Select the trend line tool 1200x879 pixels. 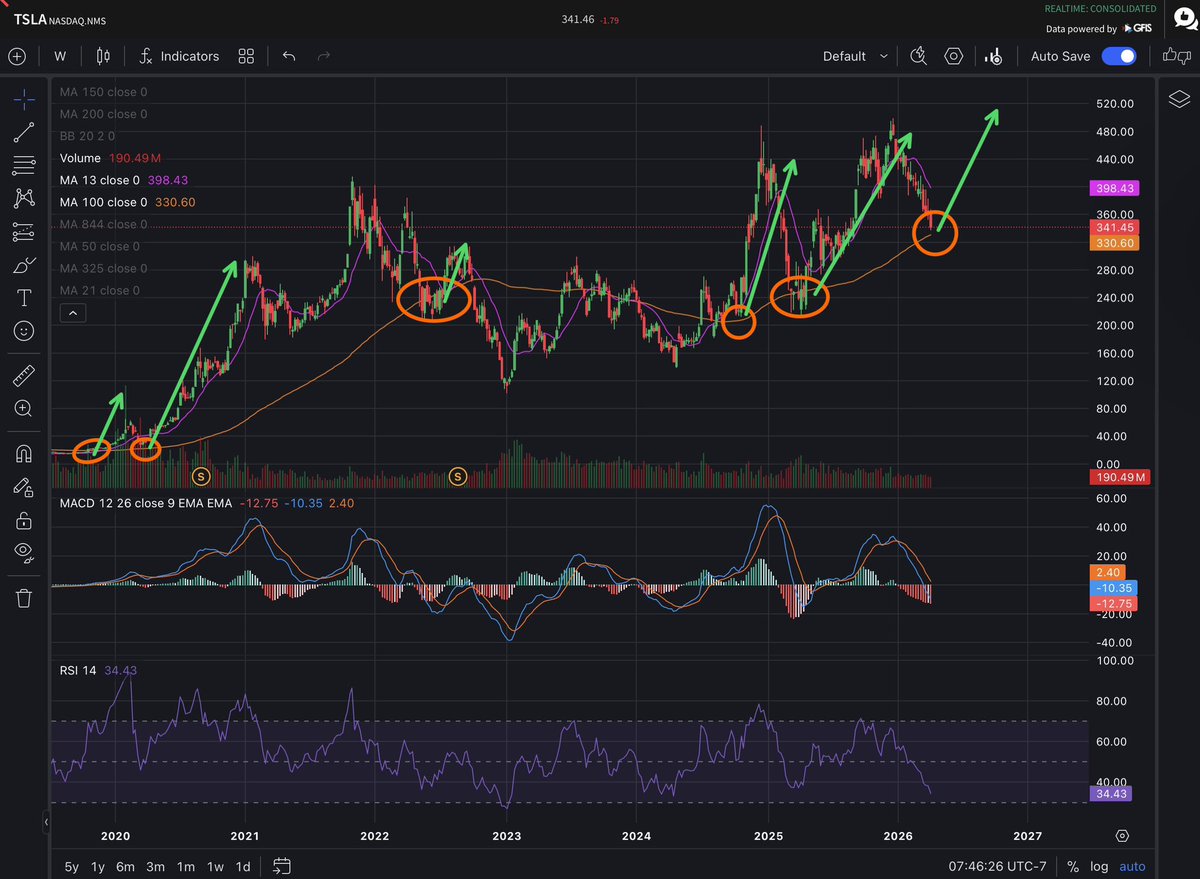click(25, 132)
